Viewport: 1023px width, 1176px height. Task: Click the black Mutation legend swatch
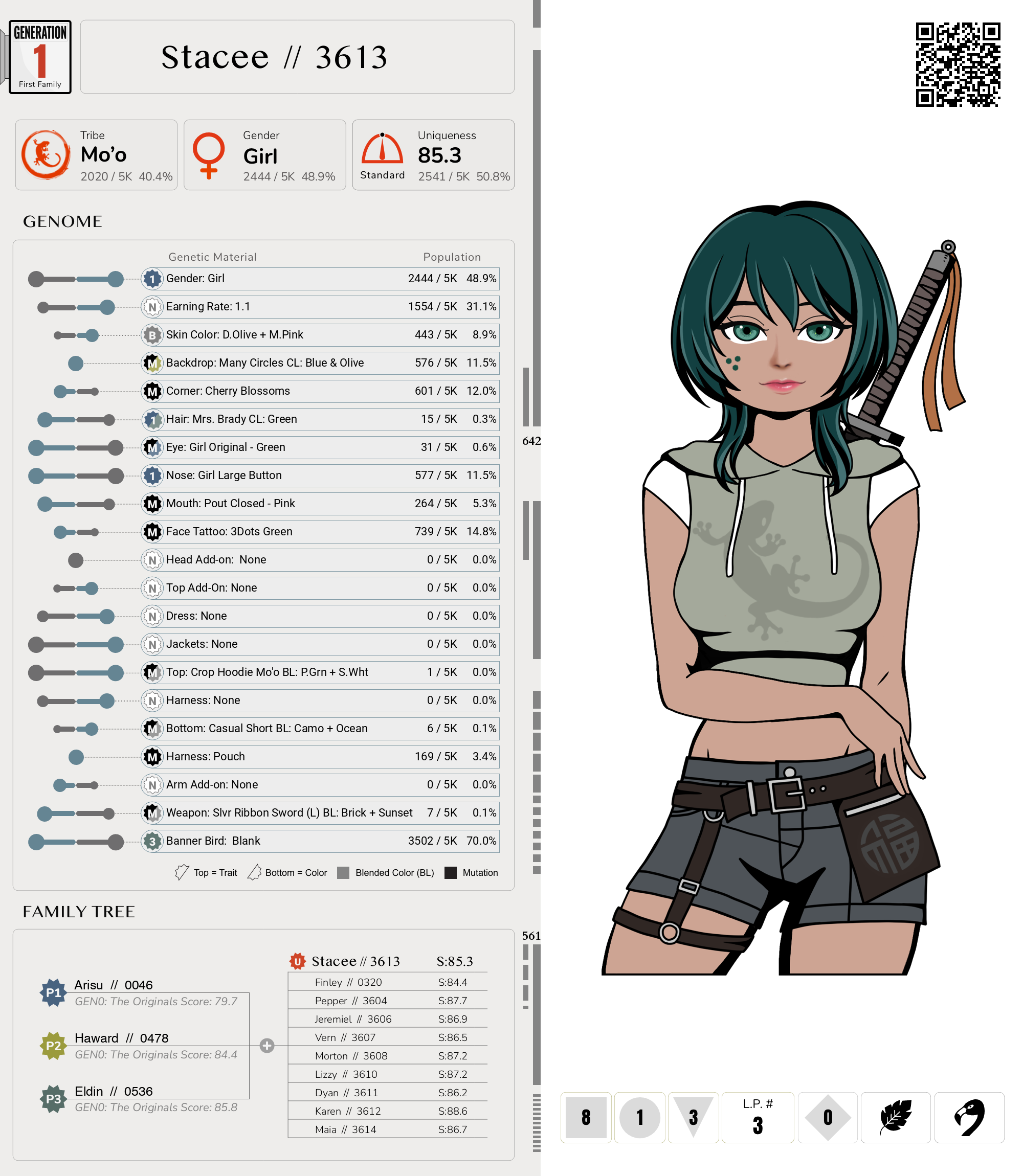click(x=451, y=873)
